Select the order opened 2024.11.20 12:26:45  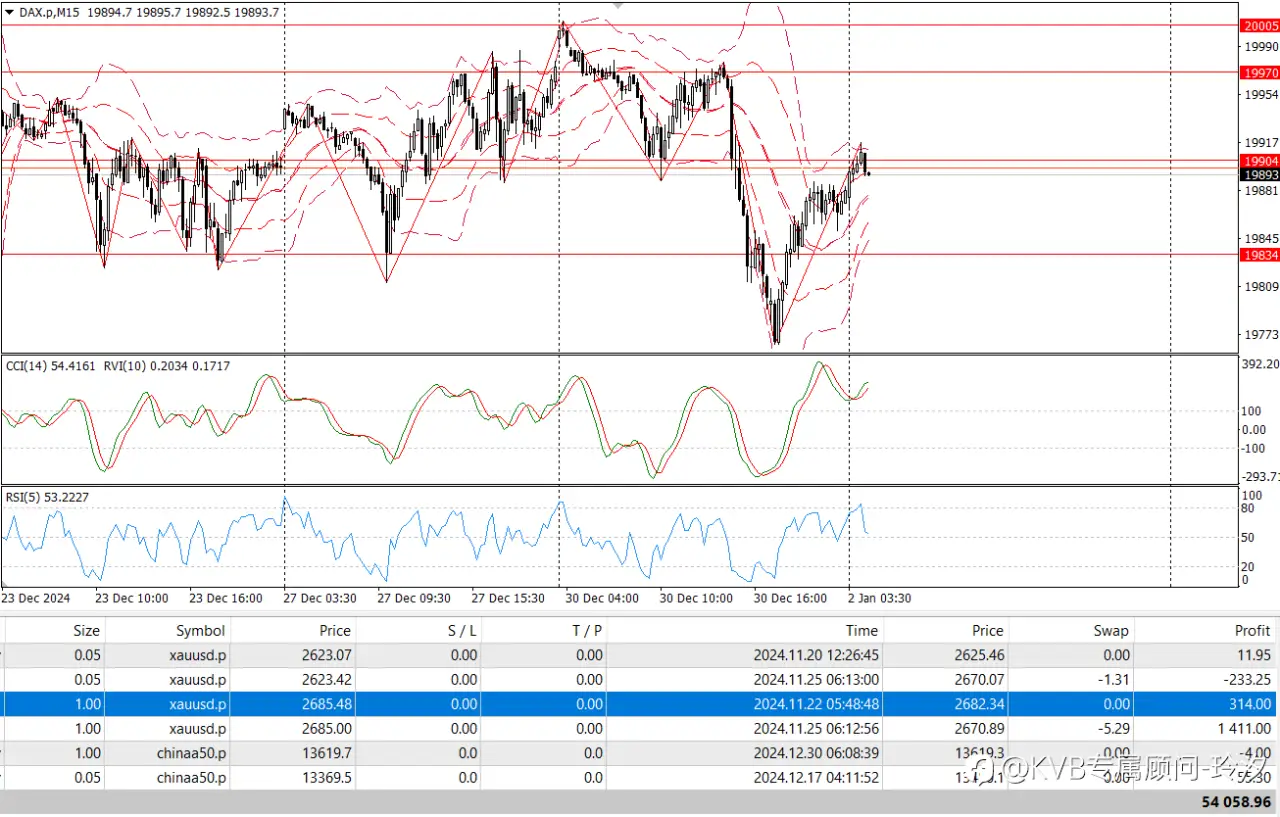pos(640,655)
